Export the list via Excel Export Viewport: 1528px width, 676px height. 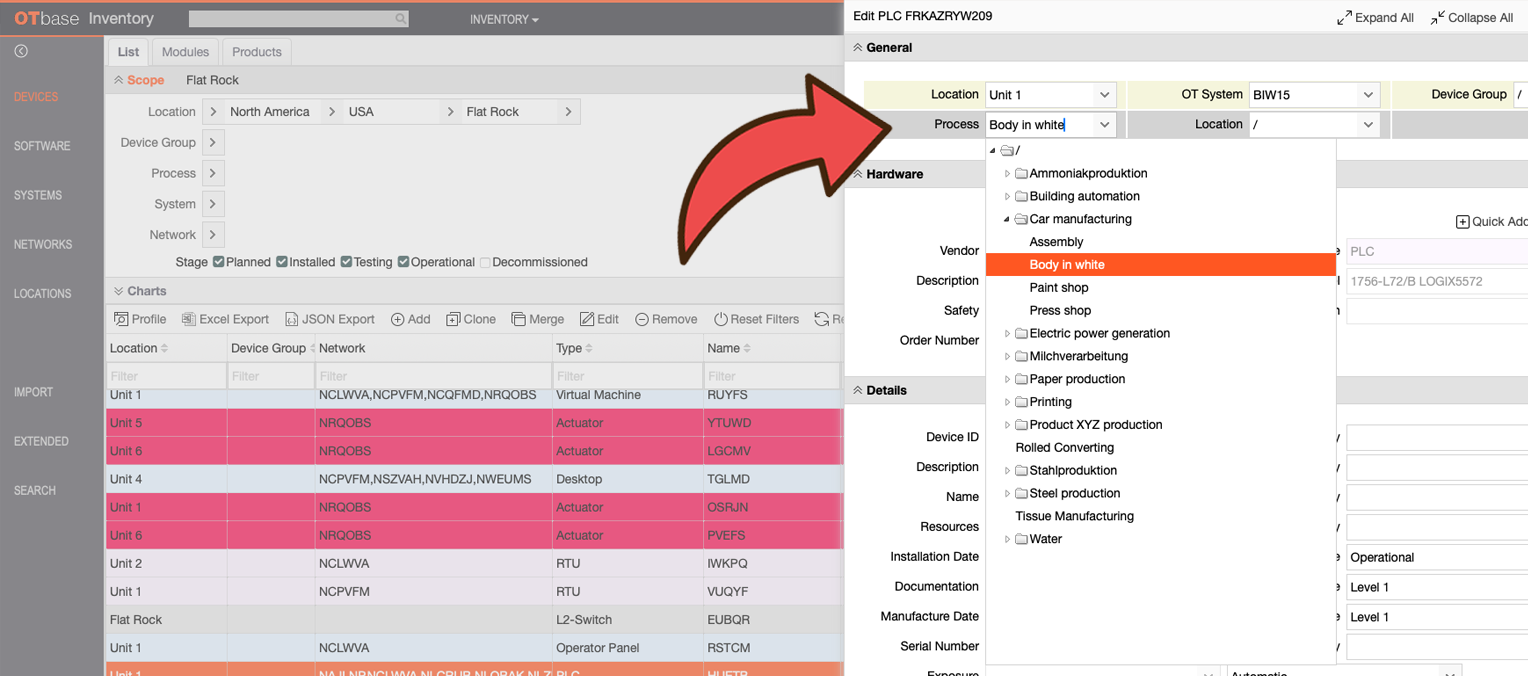coord(225,319)
